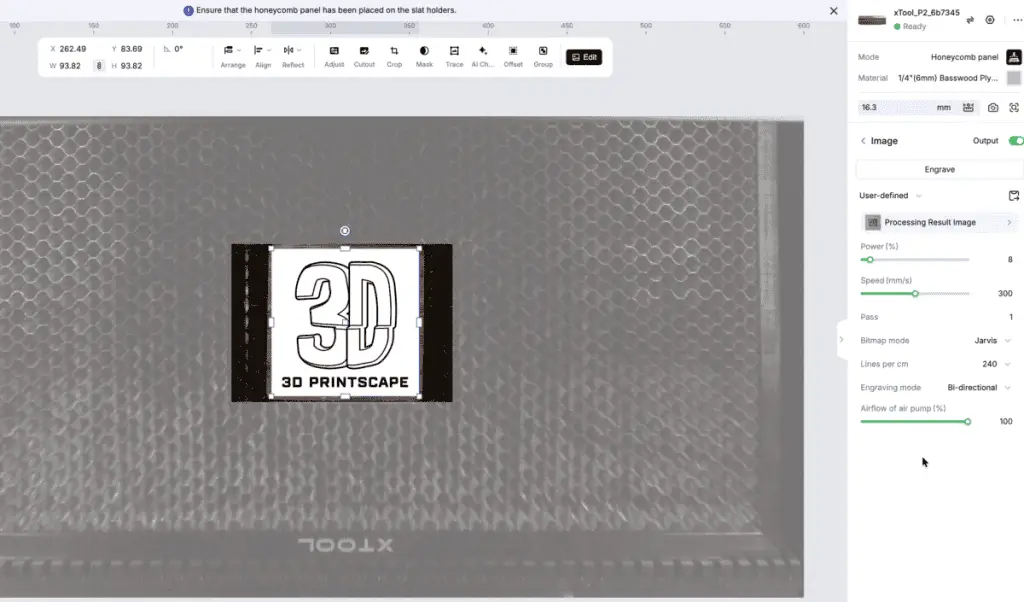Toggle the Output switch
Viewport: 1024px width, 602px height.
pos(1016,140)
